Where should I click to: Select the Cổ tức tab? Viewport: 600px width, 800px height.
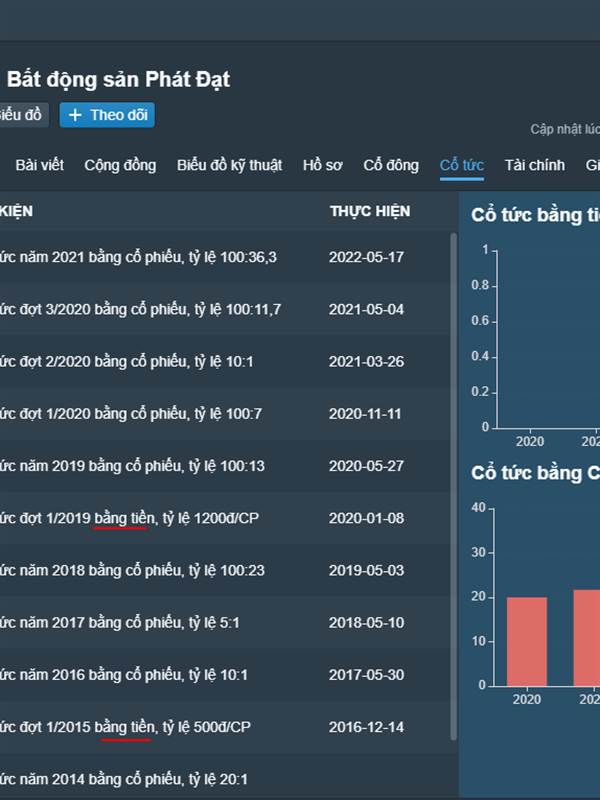pos(462,165)
